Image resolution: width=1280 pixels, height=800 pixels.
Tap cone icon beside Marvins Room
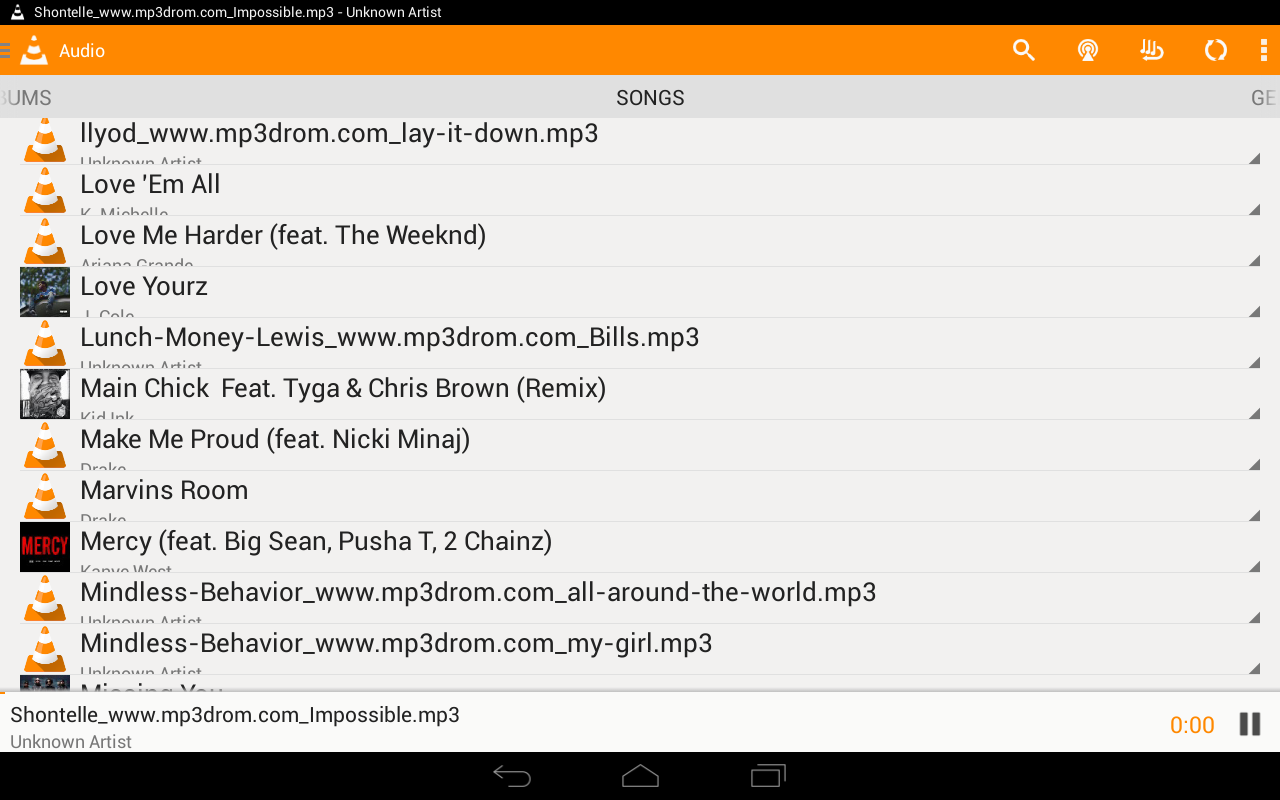[45, 496]
